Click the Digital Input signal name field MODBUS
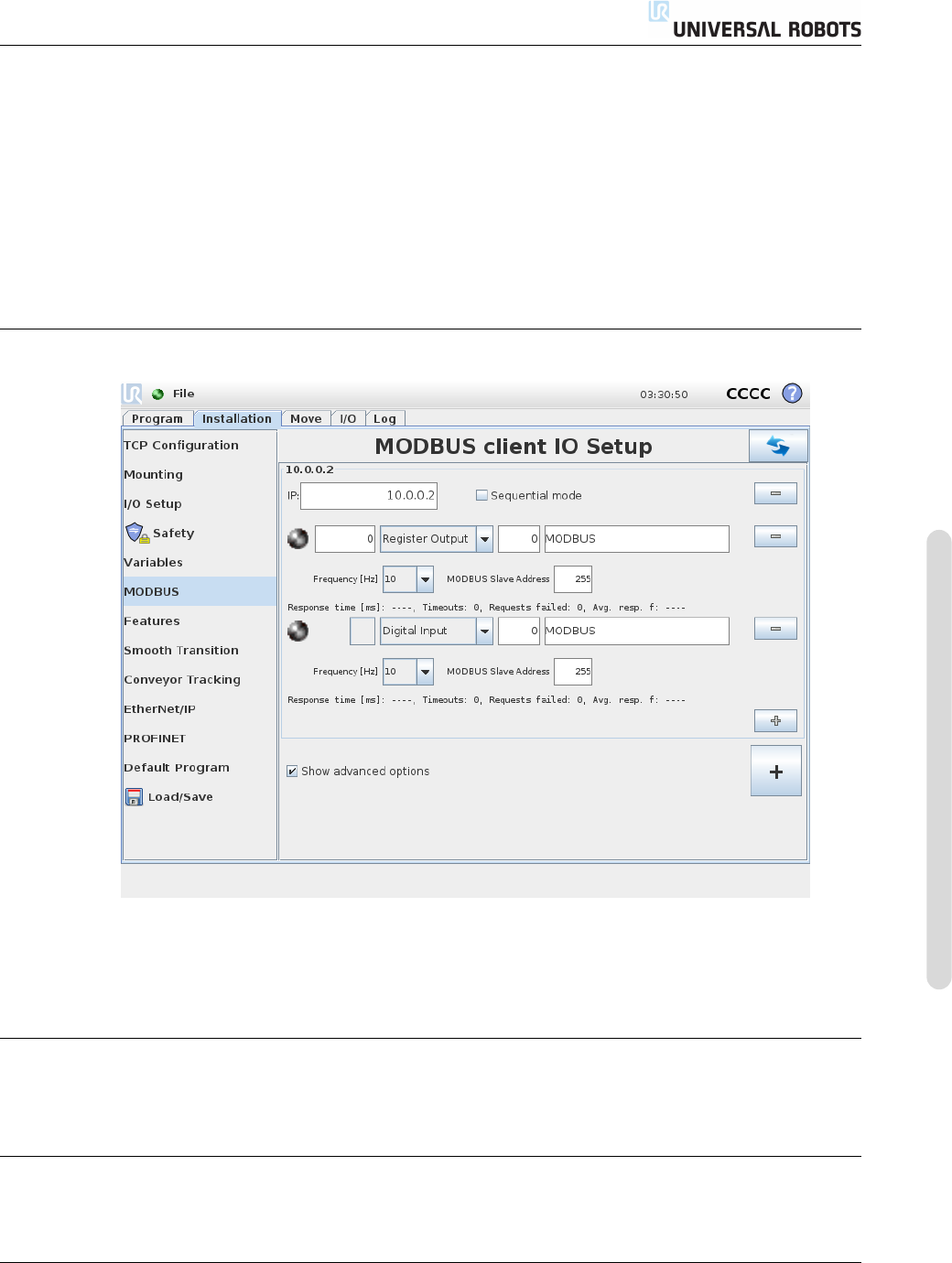 [637, 631]
